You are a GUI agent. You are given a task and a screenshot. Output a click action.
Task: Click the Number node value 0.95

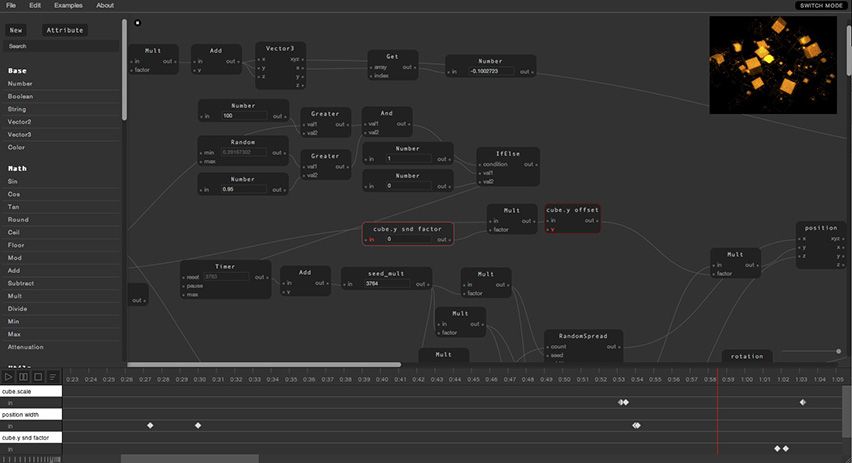(x=244, y=189)
